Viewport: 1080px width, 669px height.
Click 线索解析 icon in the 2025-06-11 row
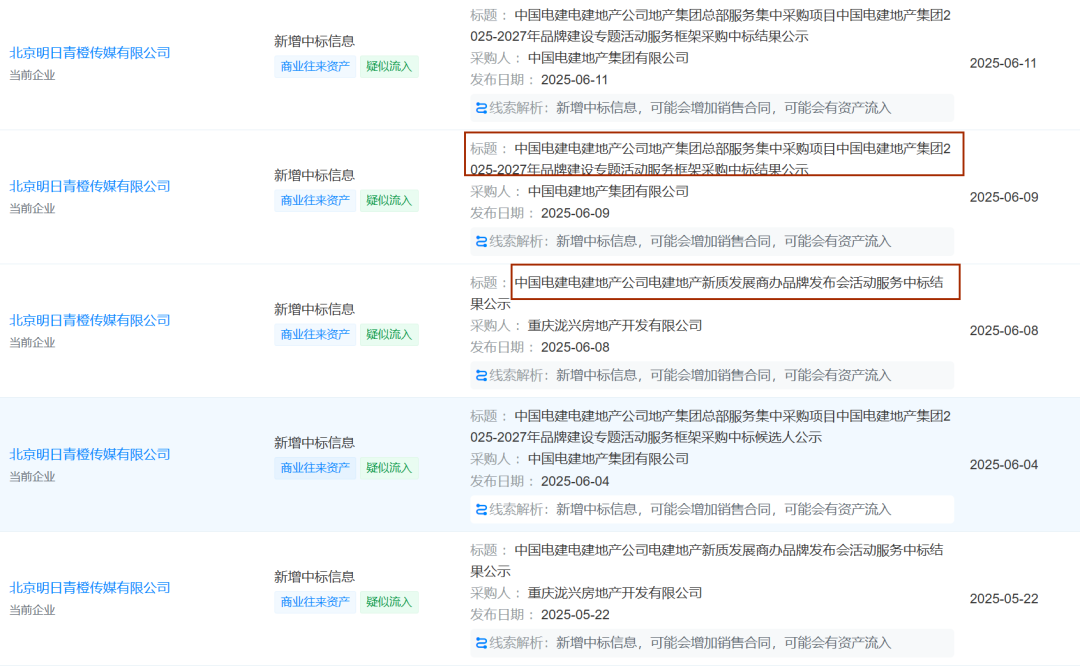pos(481,108)
